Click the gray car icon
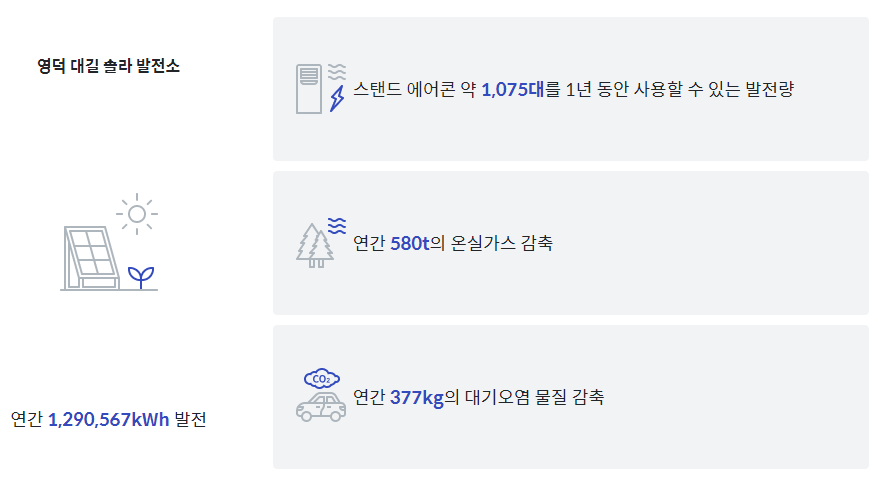Screen dimensions: 878x478 click(321, 407)
